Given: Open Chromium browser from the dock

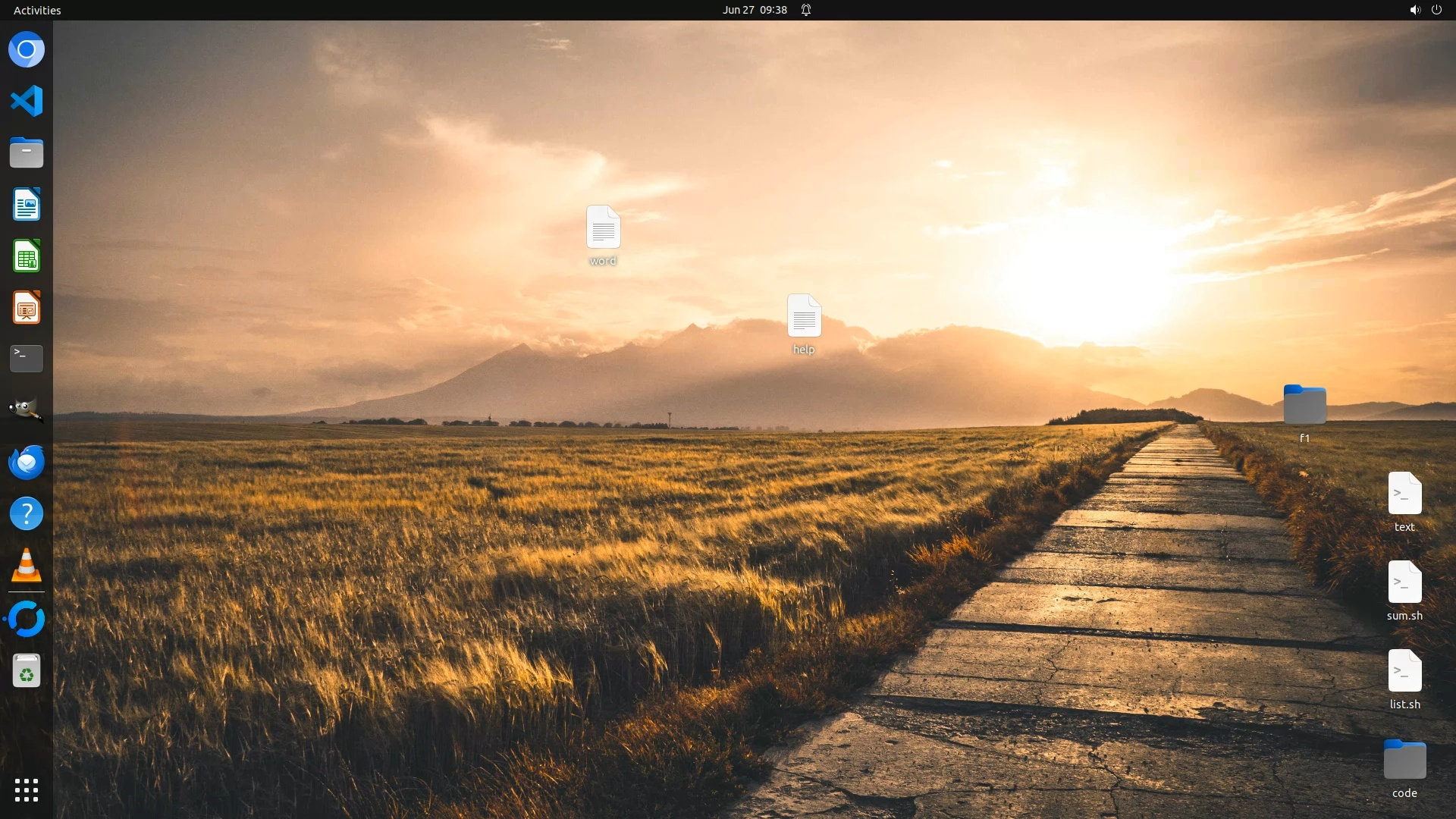Looking at the screenshot, I should pos(27,50).
